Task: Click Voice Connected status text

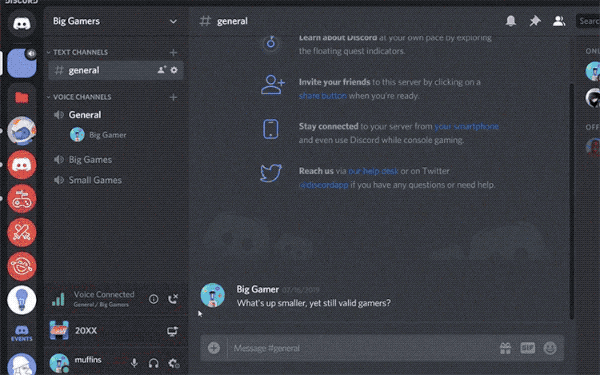Action: pyautogui.click(x=104, y=294)
